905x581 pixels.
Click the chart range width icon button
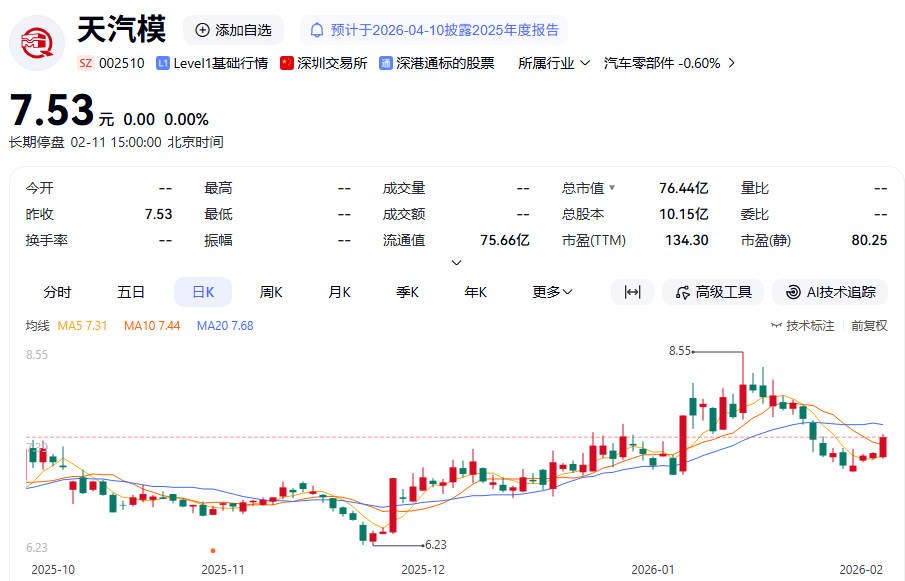633,292
